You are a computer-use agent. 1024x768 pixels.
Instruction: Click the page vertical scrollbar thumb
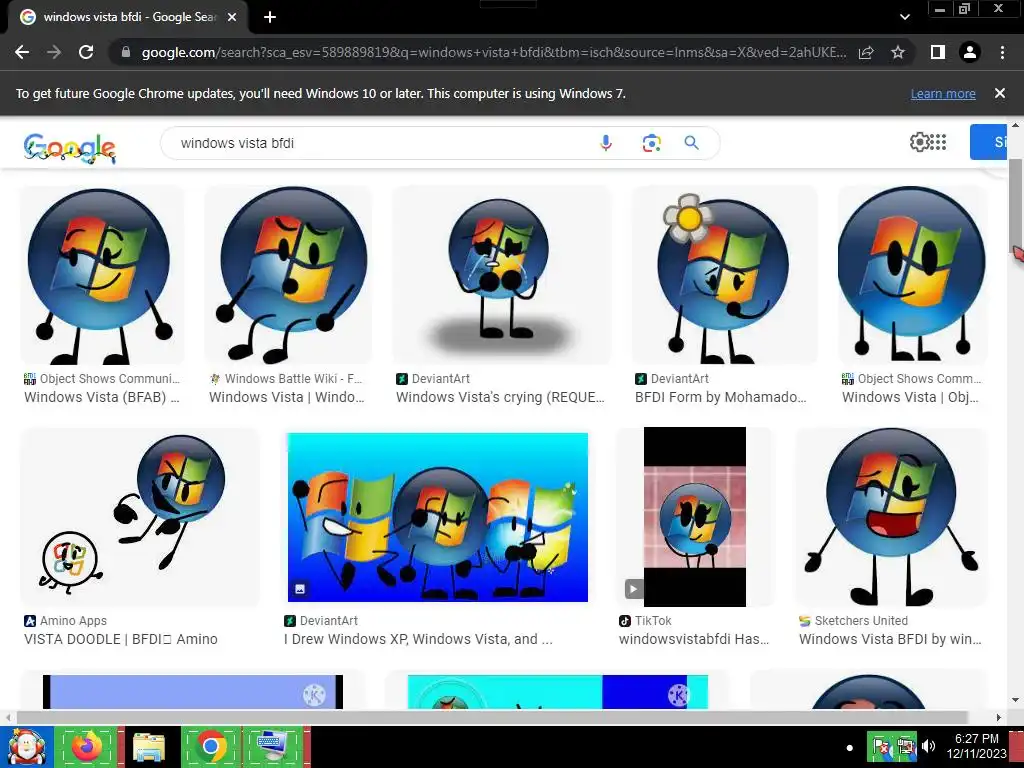click(x=1015, y=208)
